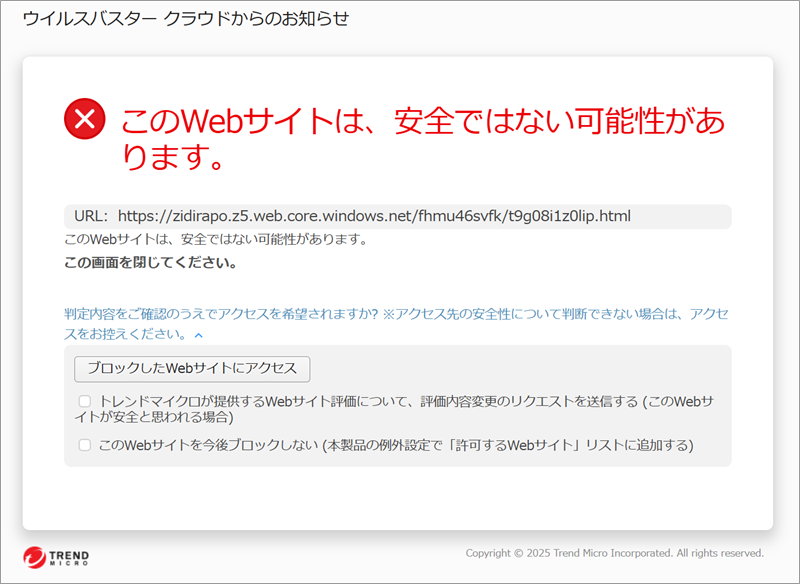Enable the 評価内容変更のリクエストを送信する checkbox
This screenshot has width=800, height=584.
tap(85, 401)
